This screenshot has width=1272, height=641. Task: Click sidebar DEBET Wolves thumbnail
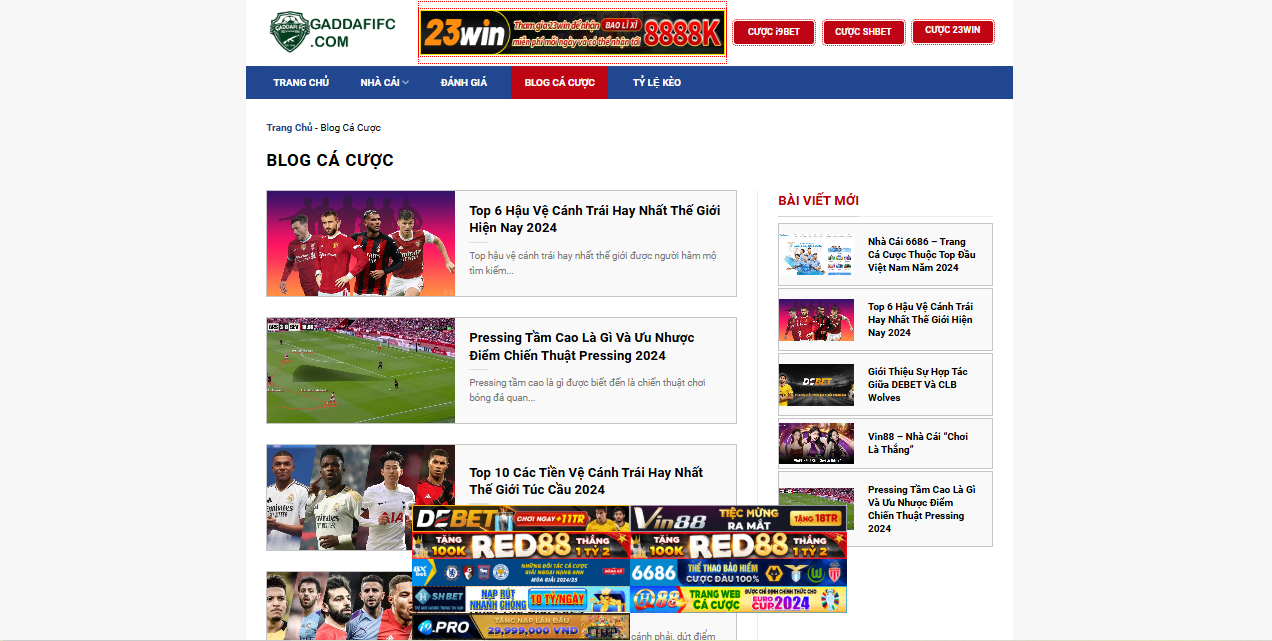[816, 384]
